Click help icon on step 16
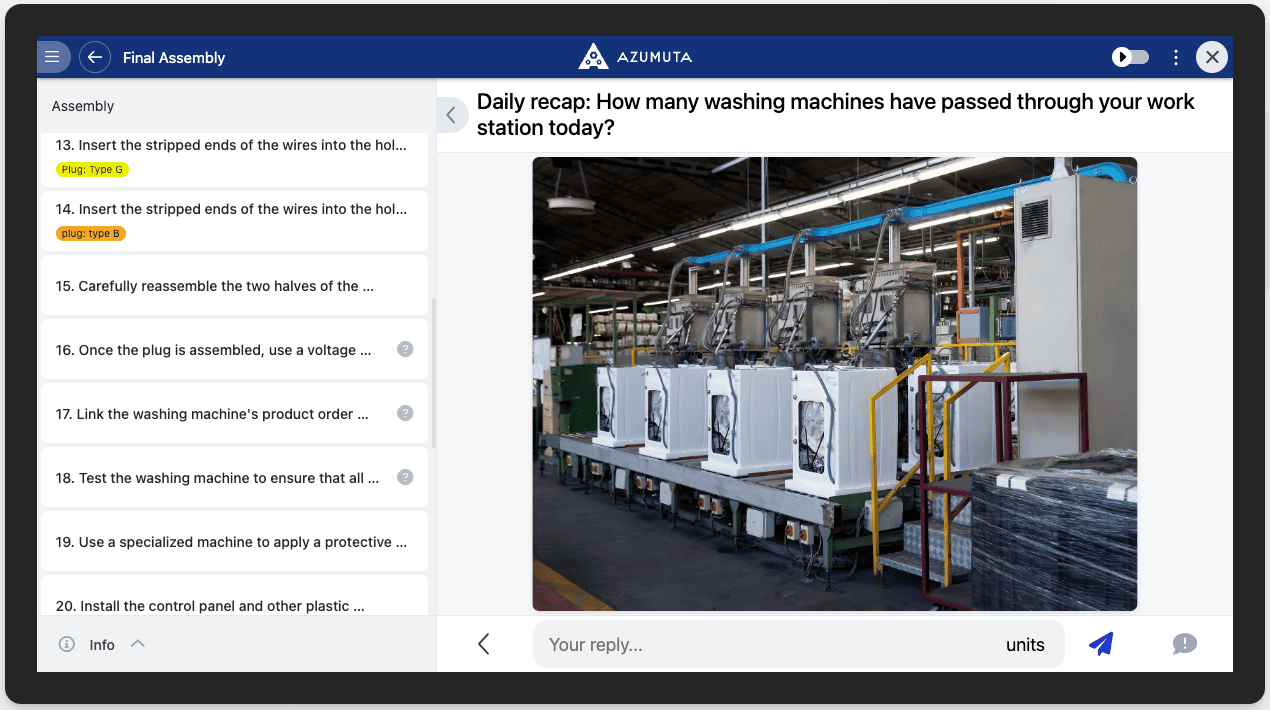Screen dimensions: 1270x710 (x=405, y=349)
